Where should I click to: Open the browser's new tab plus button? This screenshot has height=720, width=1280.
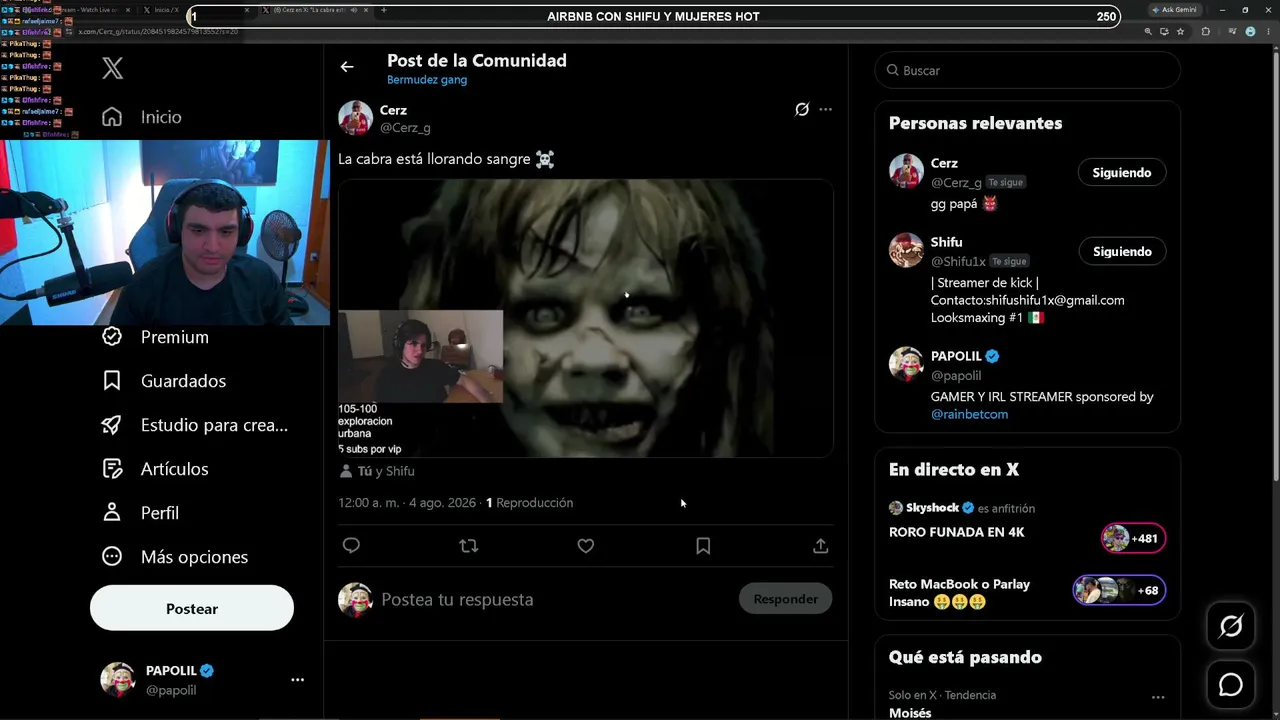384,10
